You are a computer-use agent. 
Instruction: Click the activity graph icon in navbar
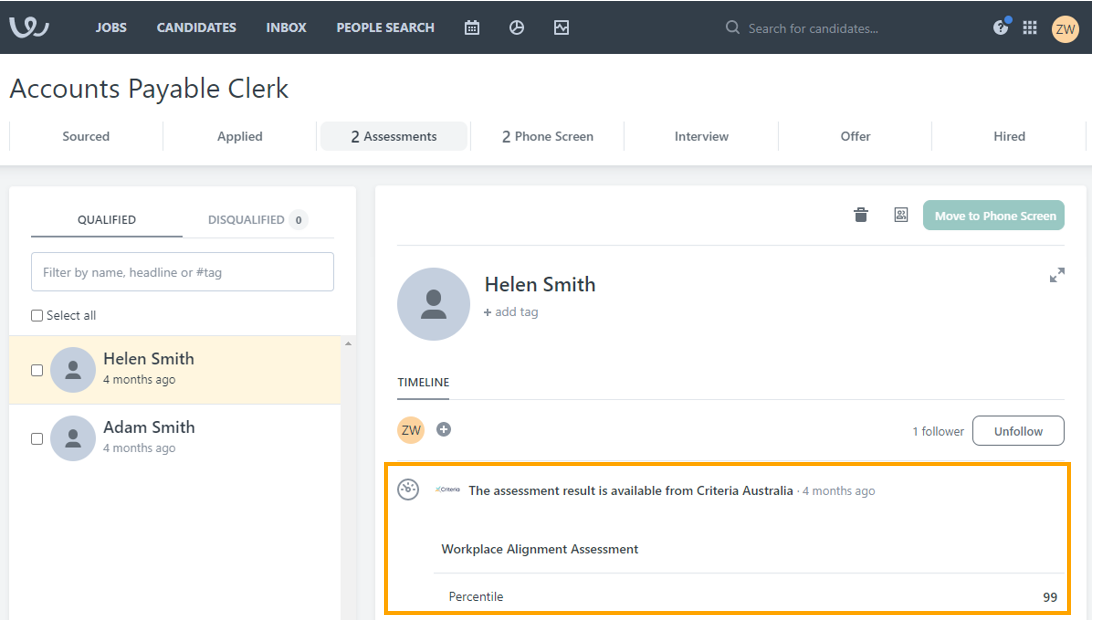coord(561,28)
